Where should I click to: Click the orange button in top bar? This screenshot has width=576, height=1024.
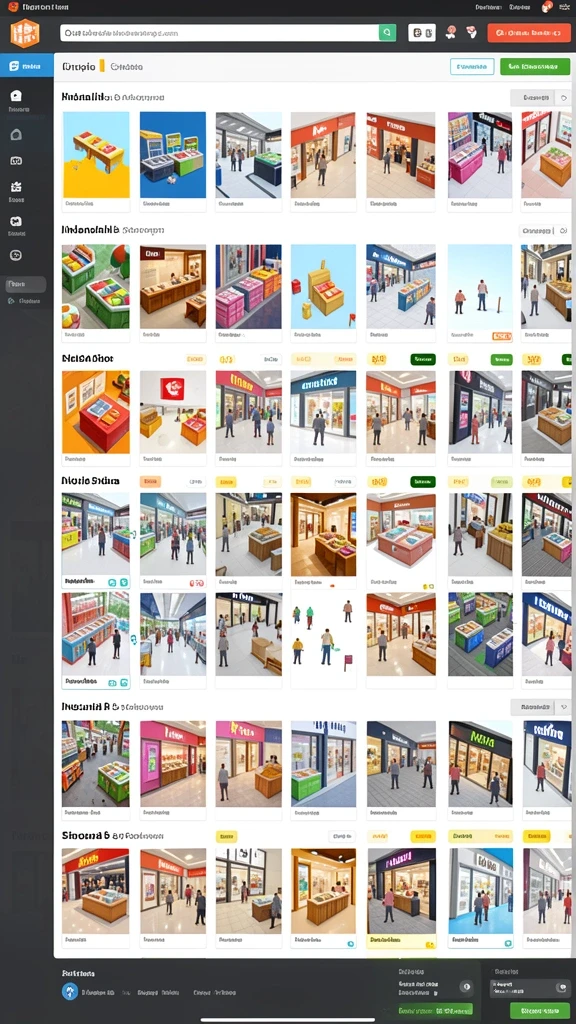[529, 32]
